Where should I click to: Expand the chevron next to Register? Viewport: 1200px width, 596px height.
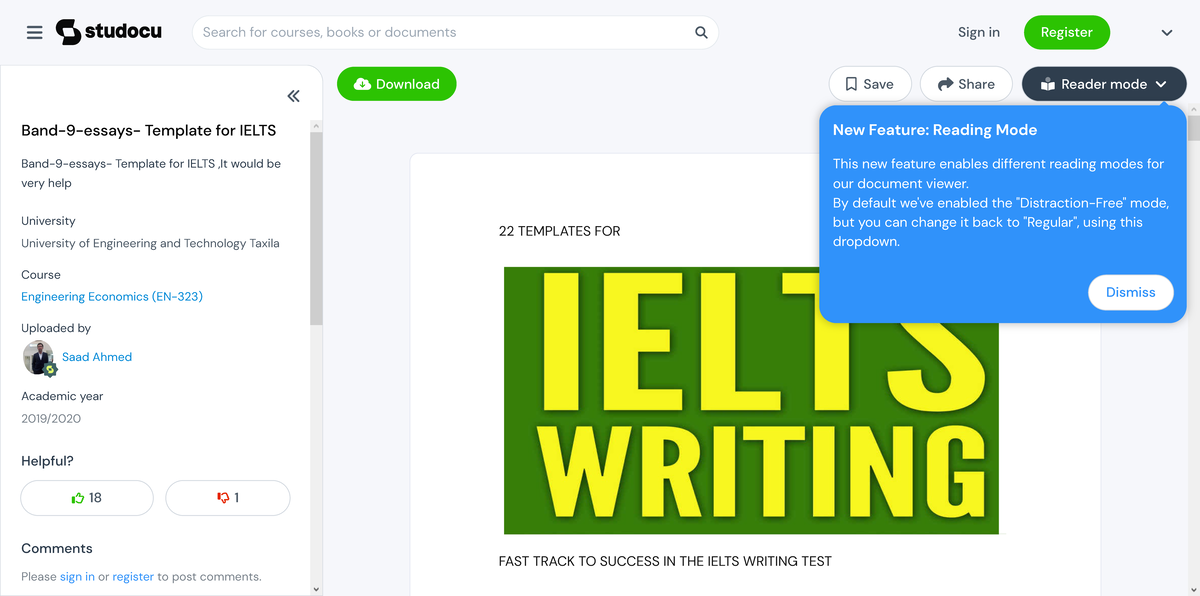1166,32
